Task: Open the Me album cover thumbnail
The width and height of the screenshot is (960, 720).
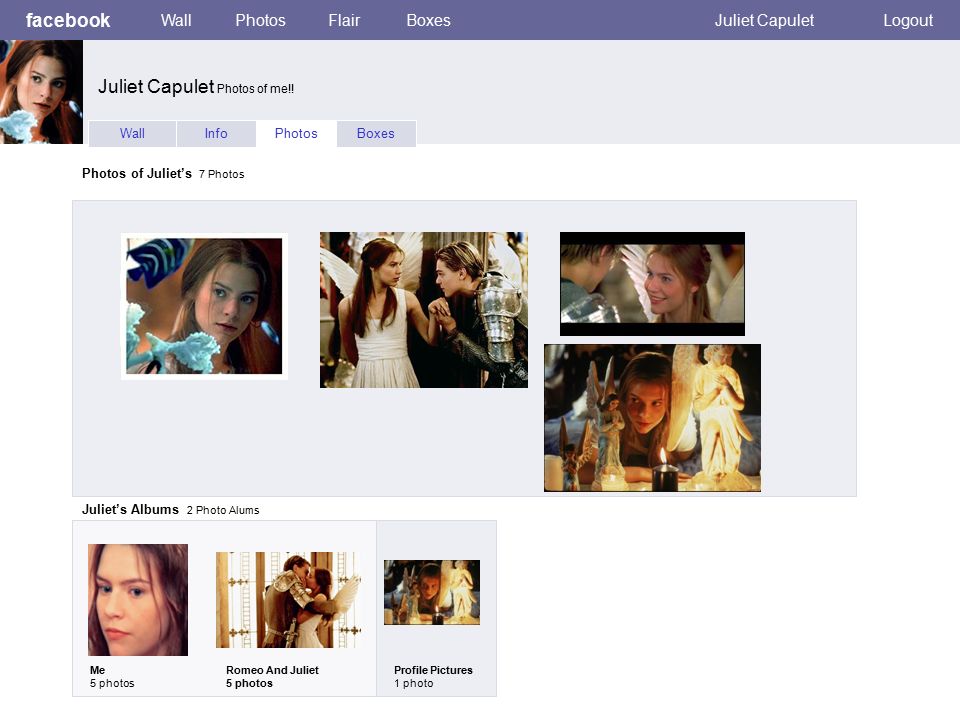Action: coord(138,600)
